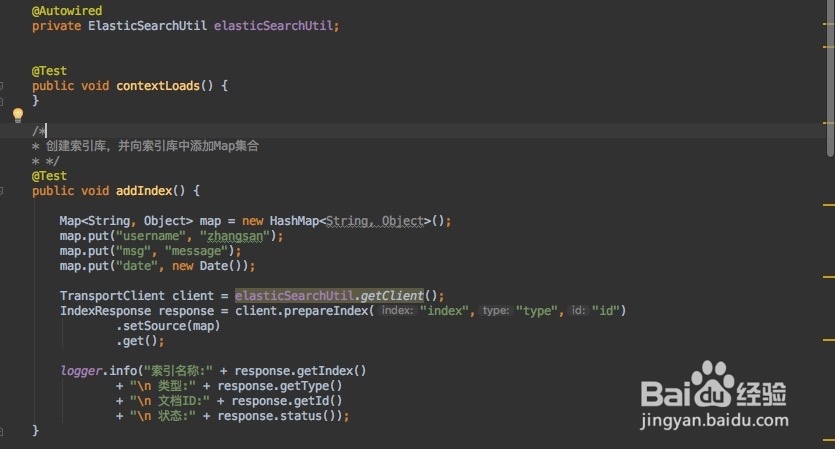Collapse the contextLoads method fold marker
Viewport: 835px width, 449px height.
click(x=2, y=86)
